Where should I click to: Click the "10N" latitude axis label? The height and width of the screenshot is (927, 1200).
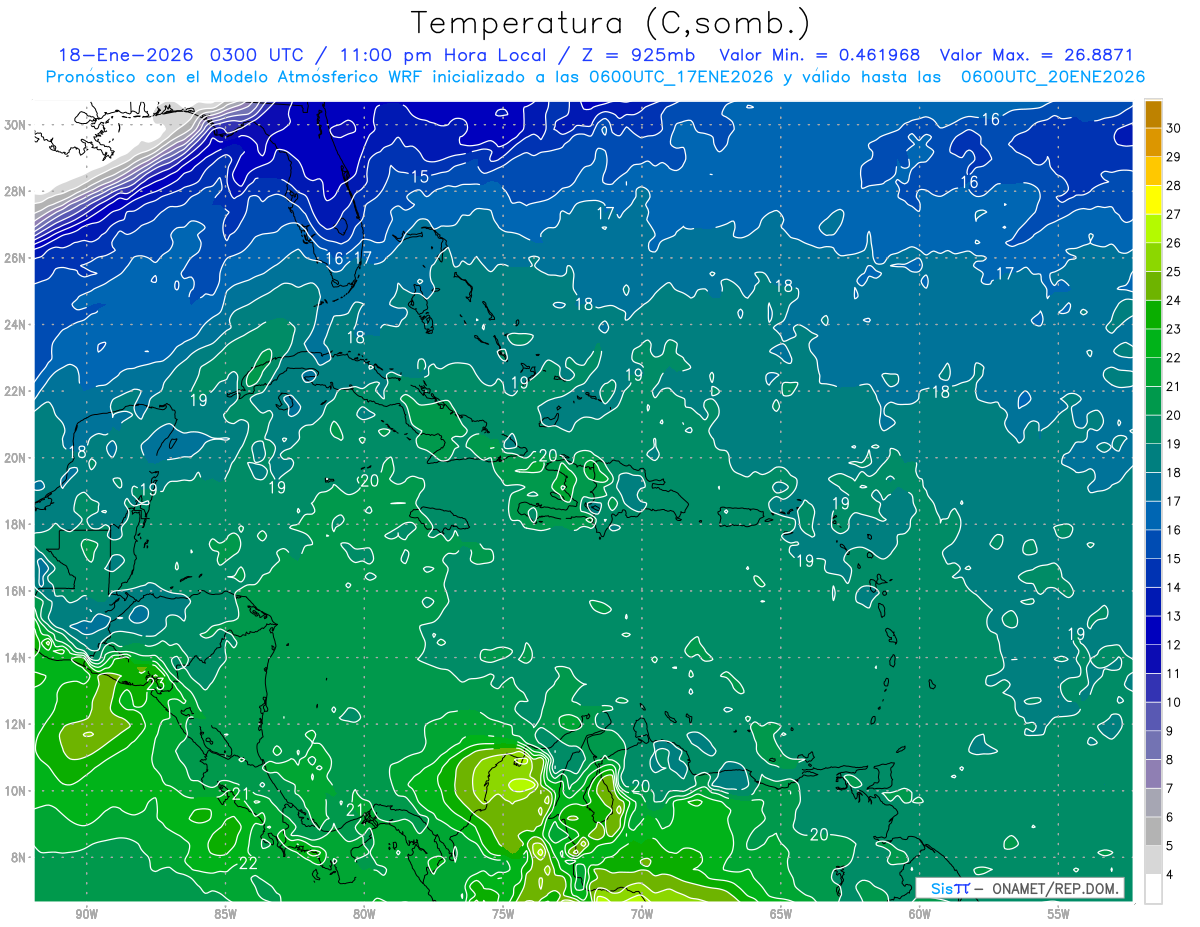(x=14, y=791)
